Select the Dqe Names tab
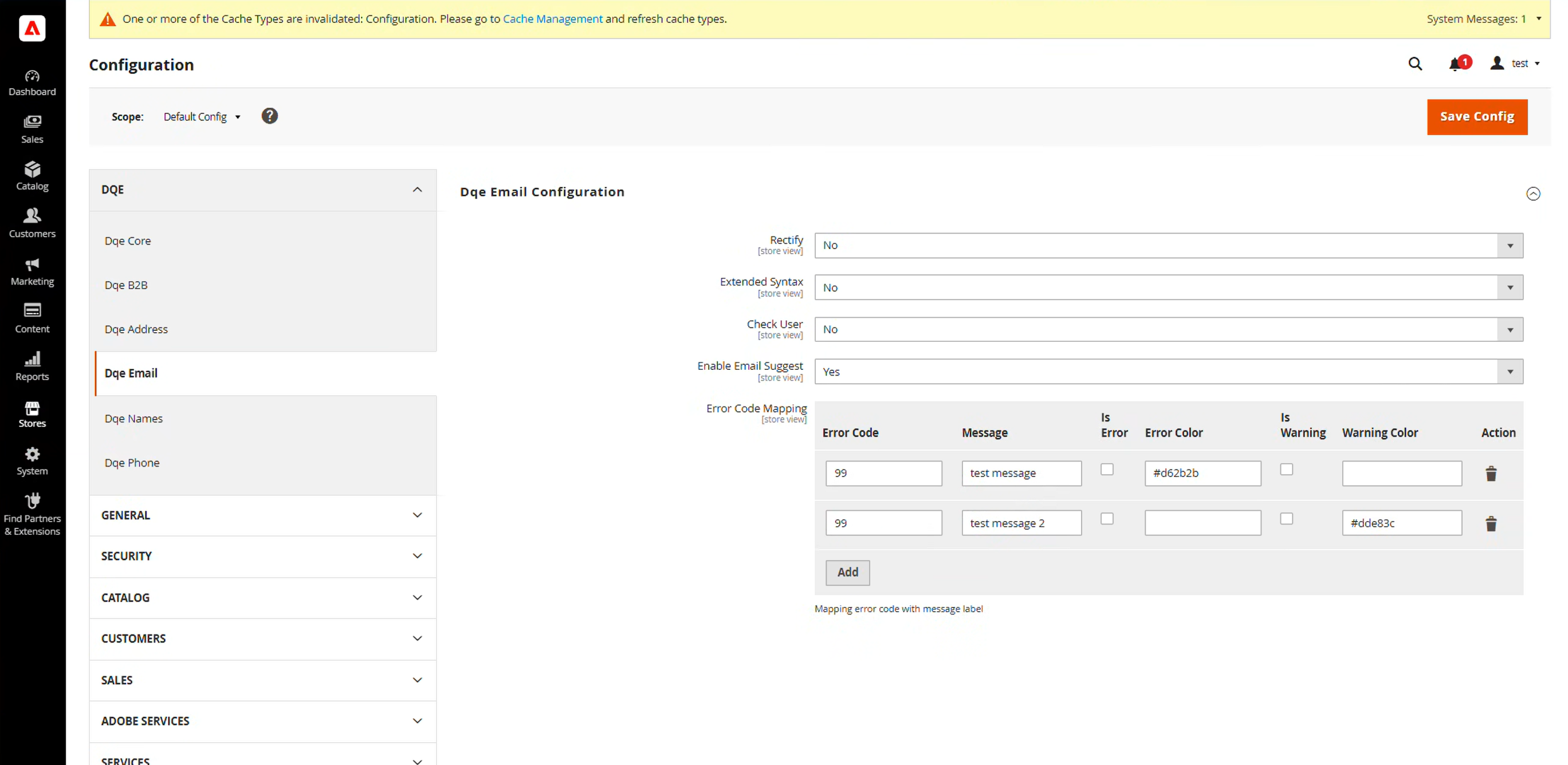Viewport: 1568px width, 765px height. (133, 419)
